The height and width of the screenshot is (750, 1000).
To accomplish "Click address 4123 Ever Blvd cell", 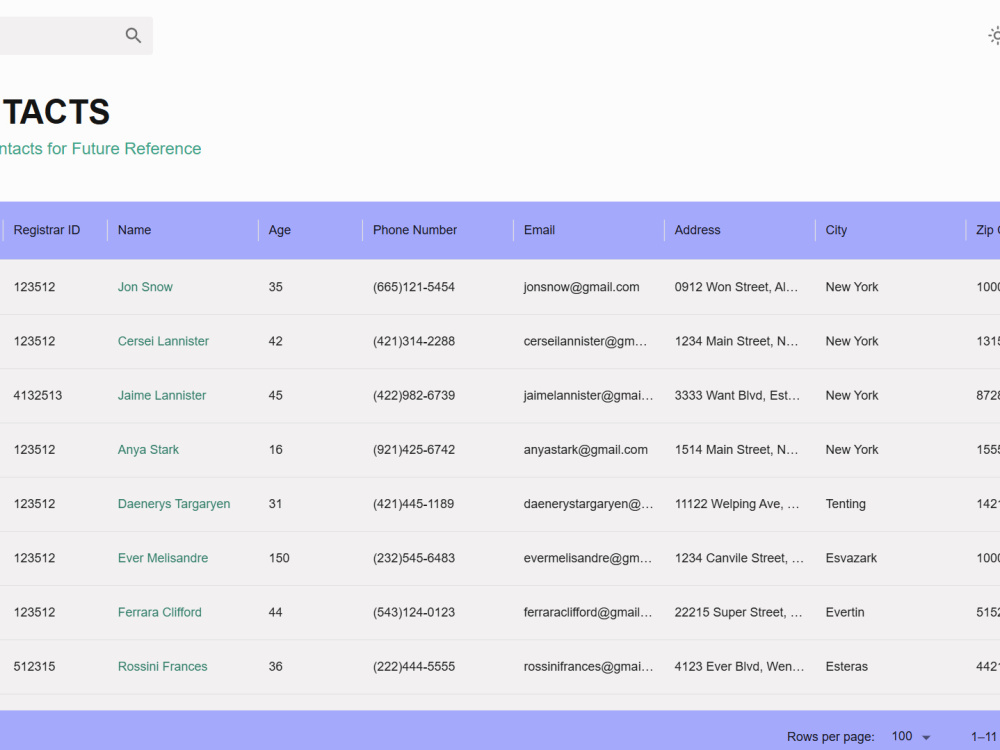I will tap(740, 666).
